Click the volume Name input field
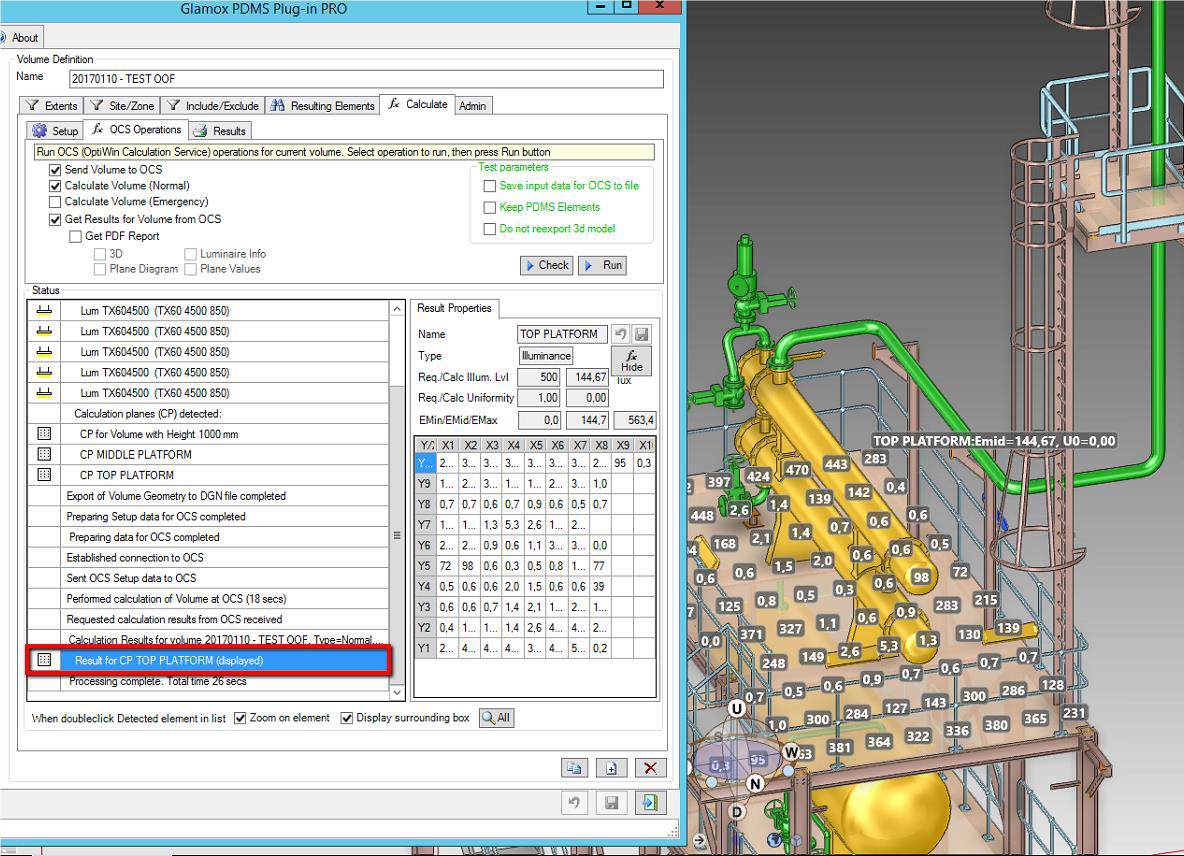1184x856 pixels. point(366,79)
